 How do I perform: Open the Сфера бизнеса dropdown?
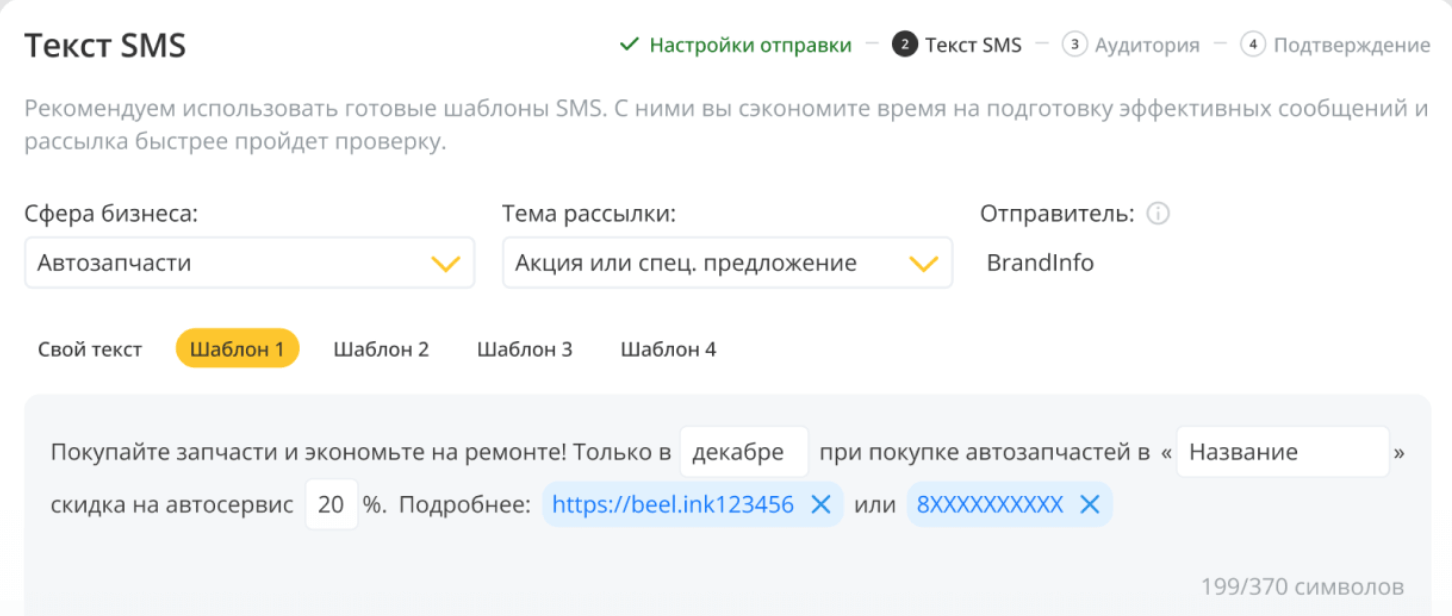pos(249,263)
